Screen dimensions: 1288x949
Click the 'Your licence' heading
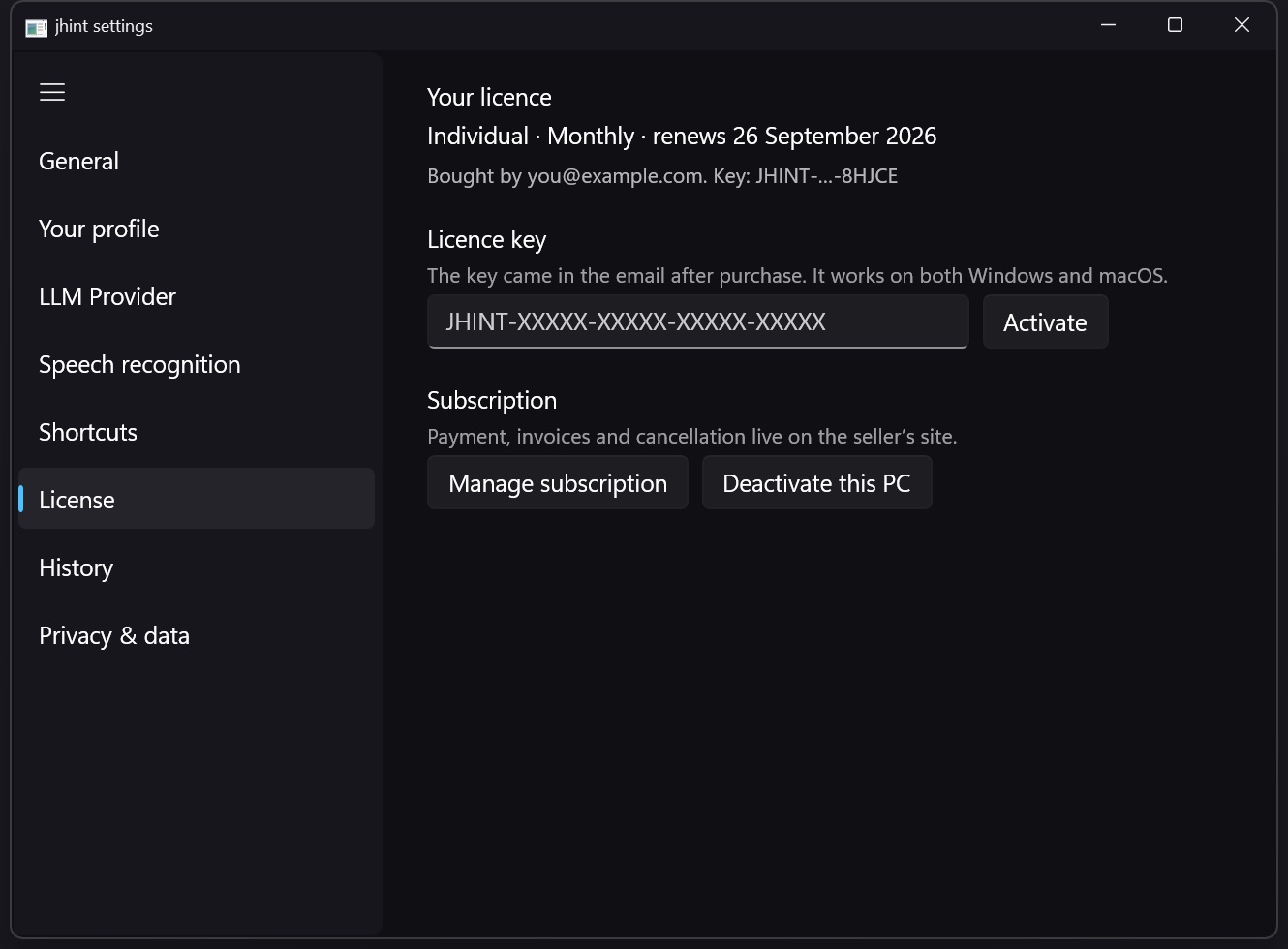click(489, 97)
